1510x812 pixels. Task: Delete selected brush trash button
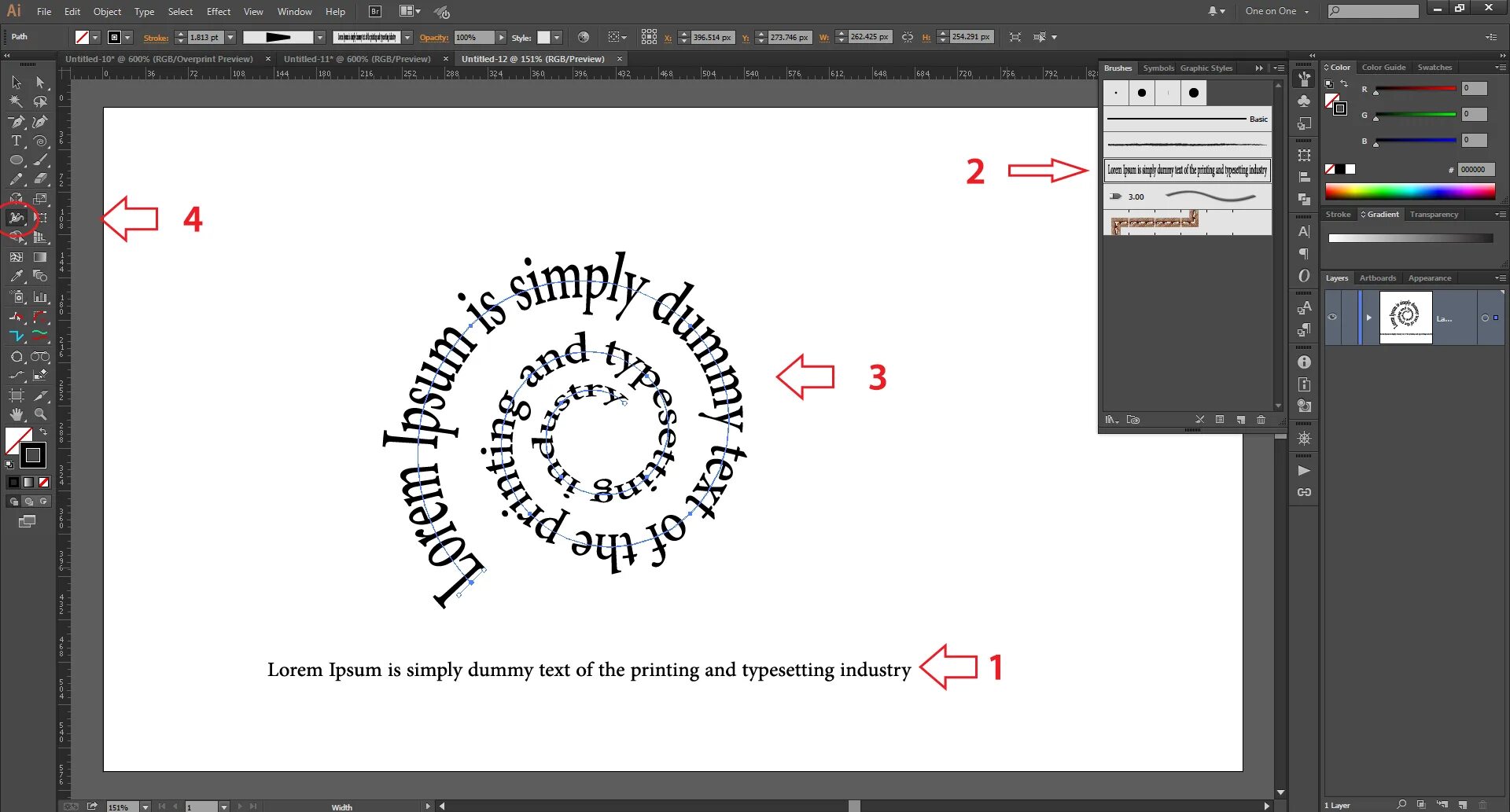click(x=1261, y=420)
